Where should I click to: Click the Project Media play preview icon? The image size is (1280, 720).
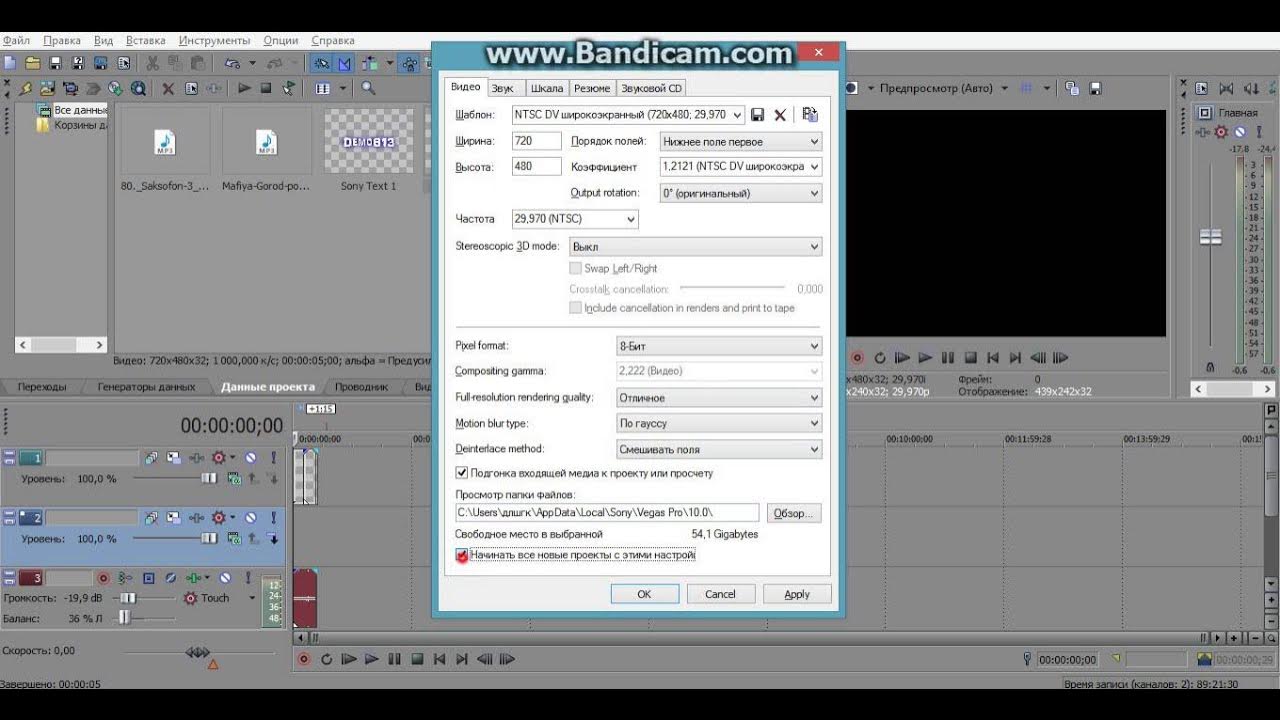coord(245,88)
